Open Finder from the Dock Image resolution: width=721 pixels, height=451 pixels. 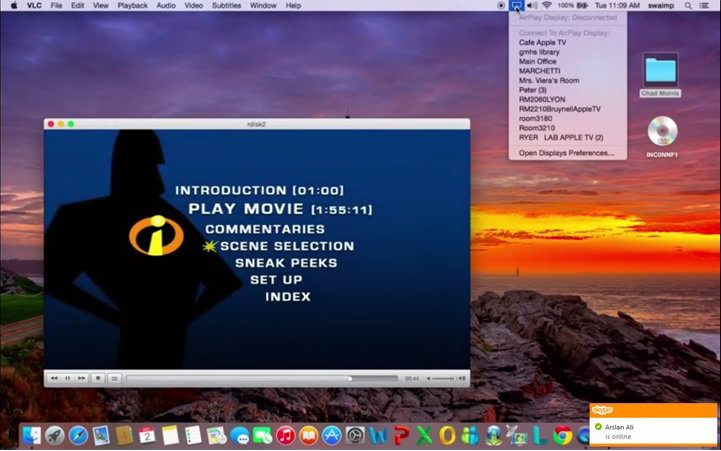32,435
